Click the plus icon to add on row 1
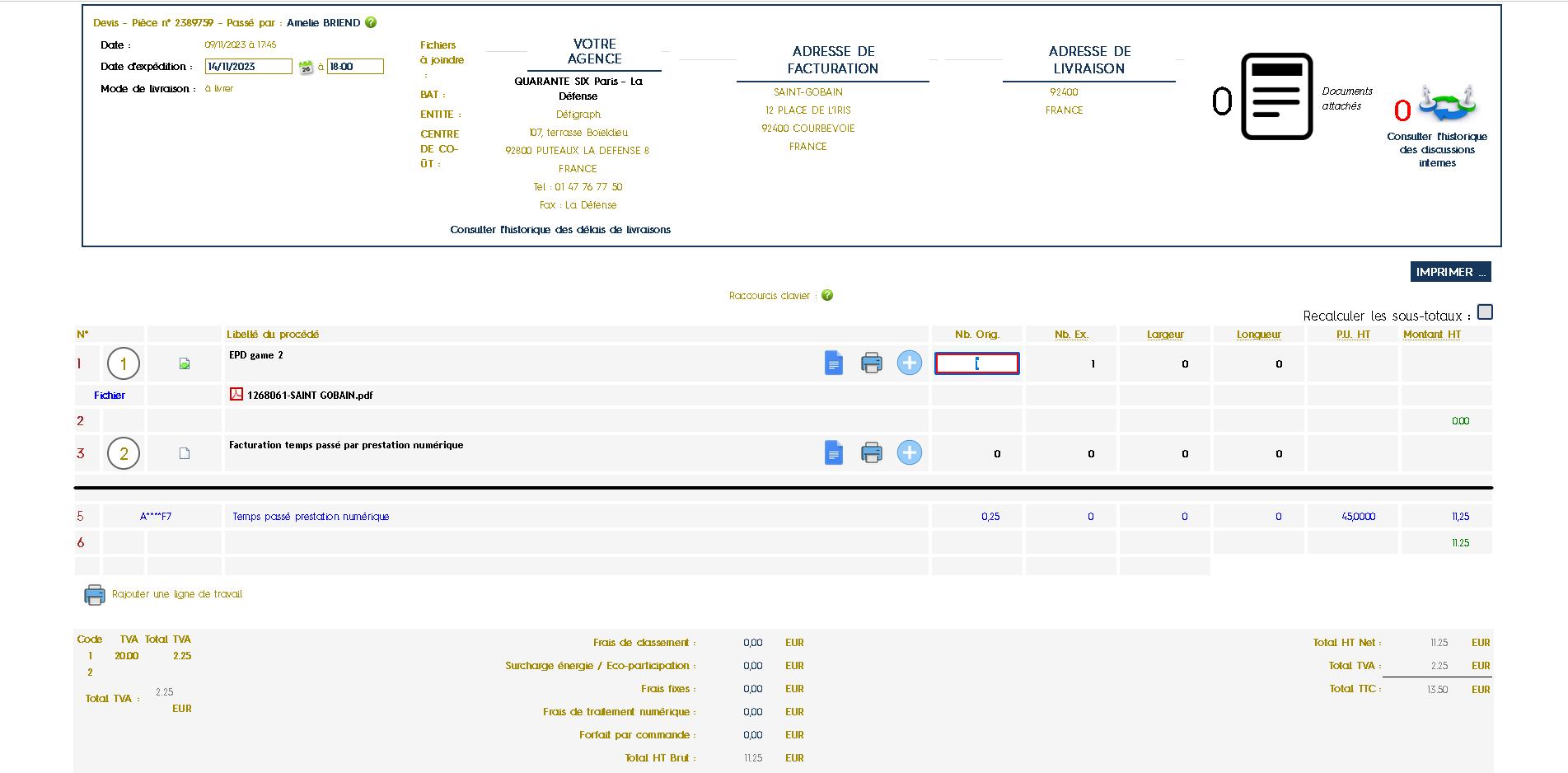 [909, 363]
